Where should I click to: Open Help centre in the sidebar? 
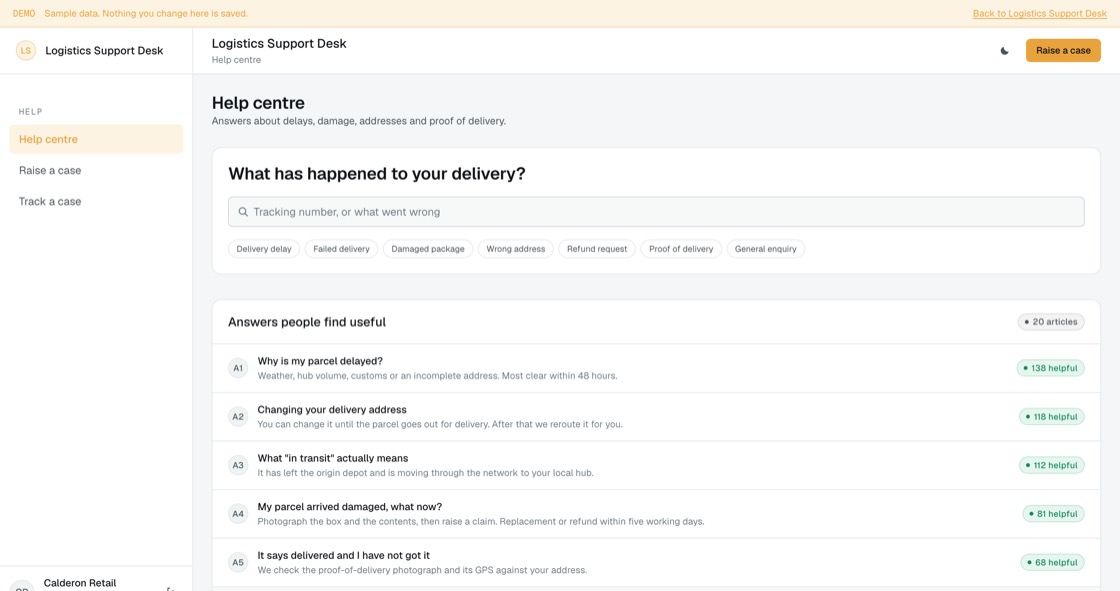click(x=96, y=139)
